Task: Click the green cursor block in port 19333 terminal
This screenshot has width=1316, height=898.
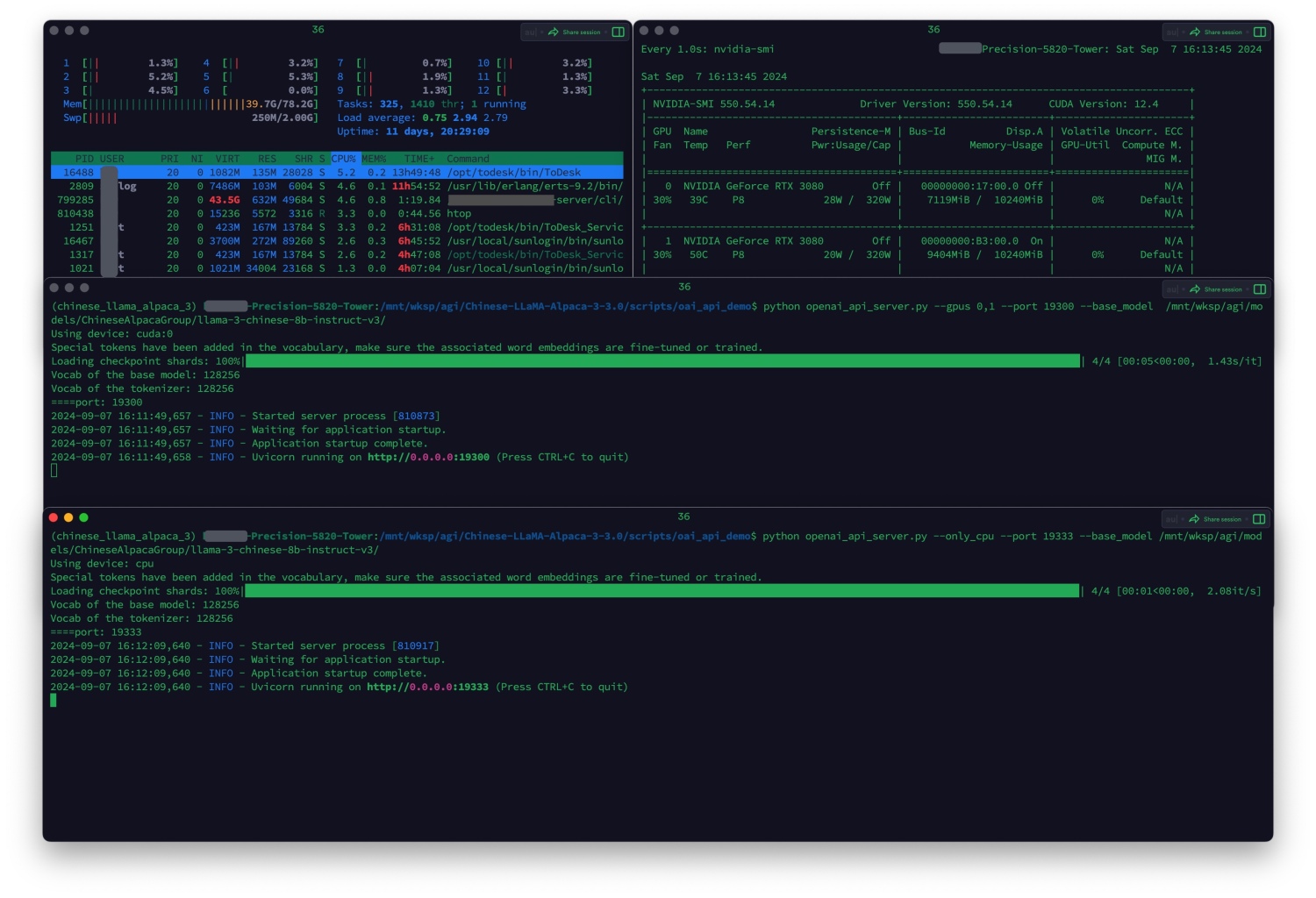Action: (x=54, y=700)
